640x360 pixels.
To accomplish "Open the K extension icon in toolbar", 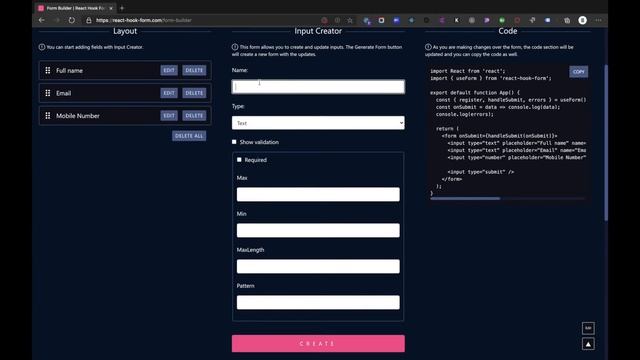I will point(456,20).
